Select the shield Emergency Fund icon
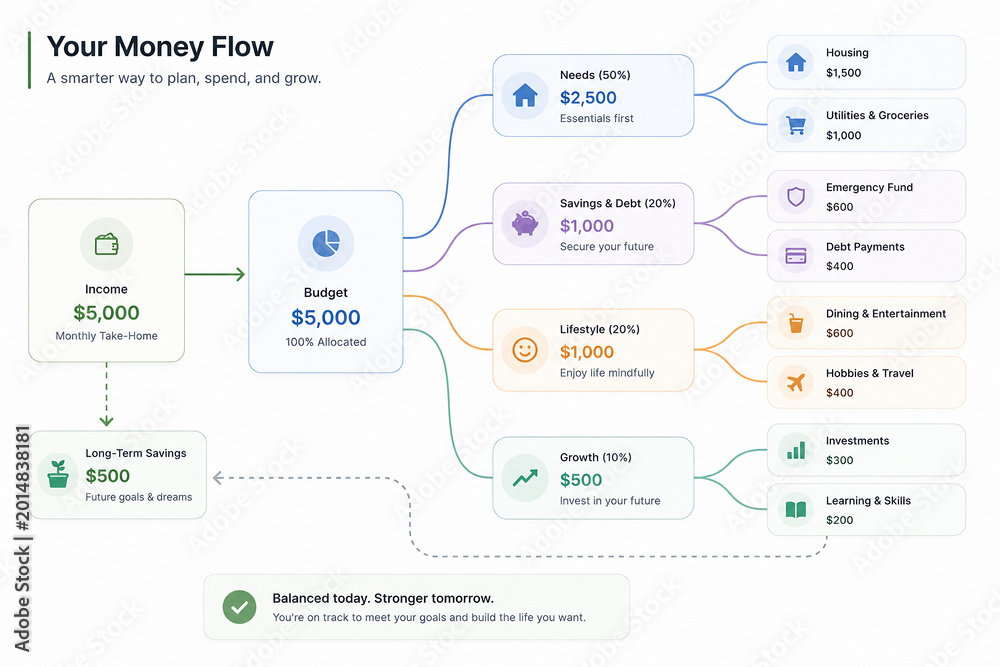1000x667 pixels. (x=795, y=196)
